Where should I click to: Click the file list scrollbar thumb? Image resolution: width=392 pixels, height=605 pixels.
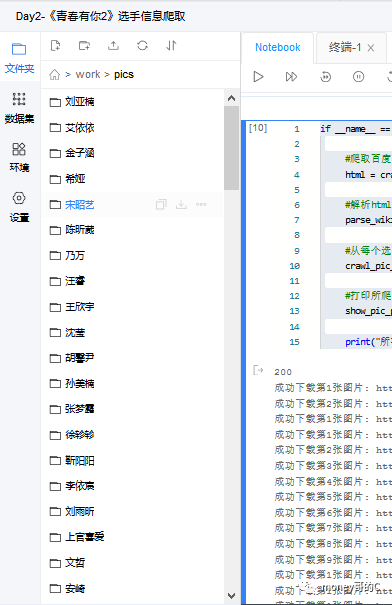pyautogui.click(x=231, y=148)
